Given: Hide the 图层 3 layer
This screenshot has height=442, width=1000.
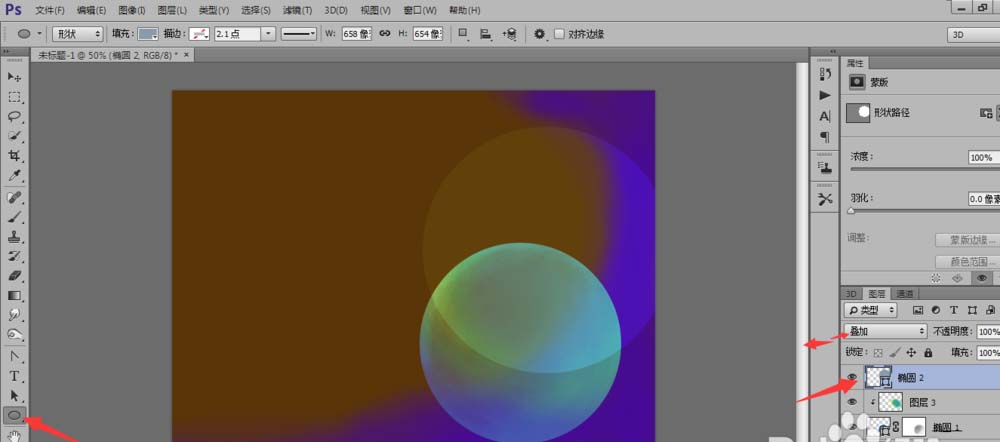Looking at the screenshot, I should tap(853, 402).
